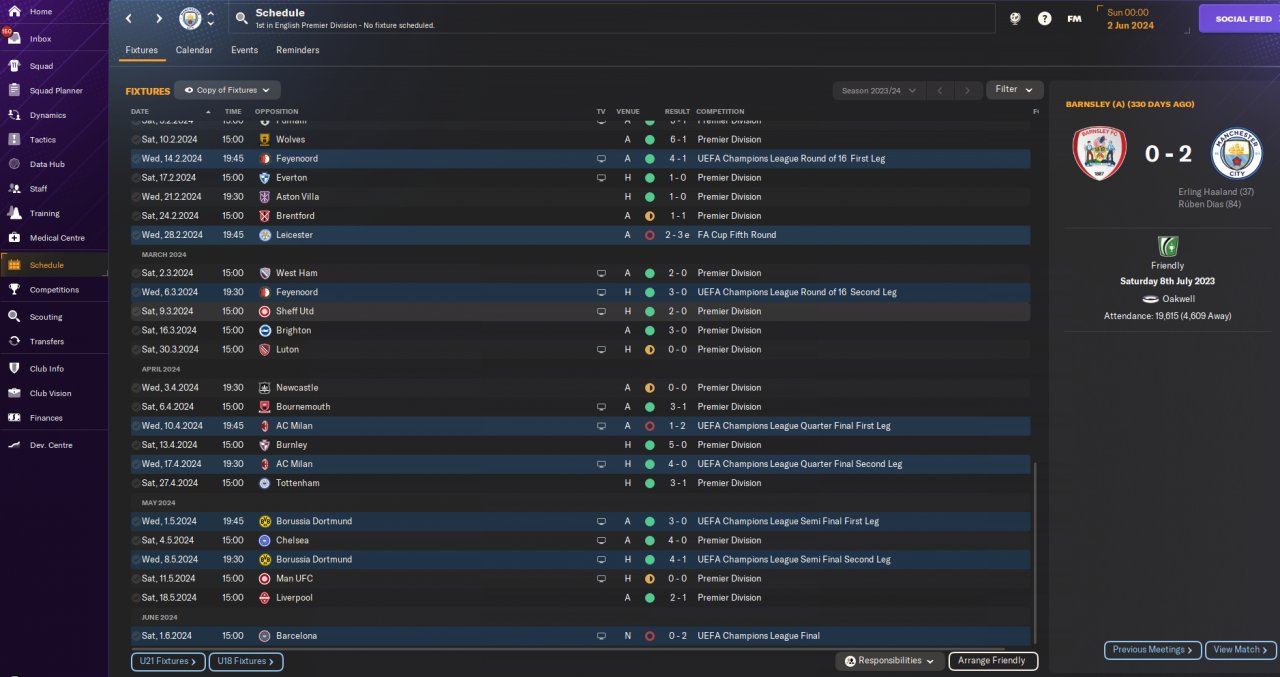Open Dev. Centre in the sidebar
This screenshot has height=677, width=1280.
pos(54,445)
